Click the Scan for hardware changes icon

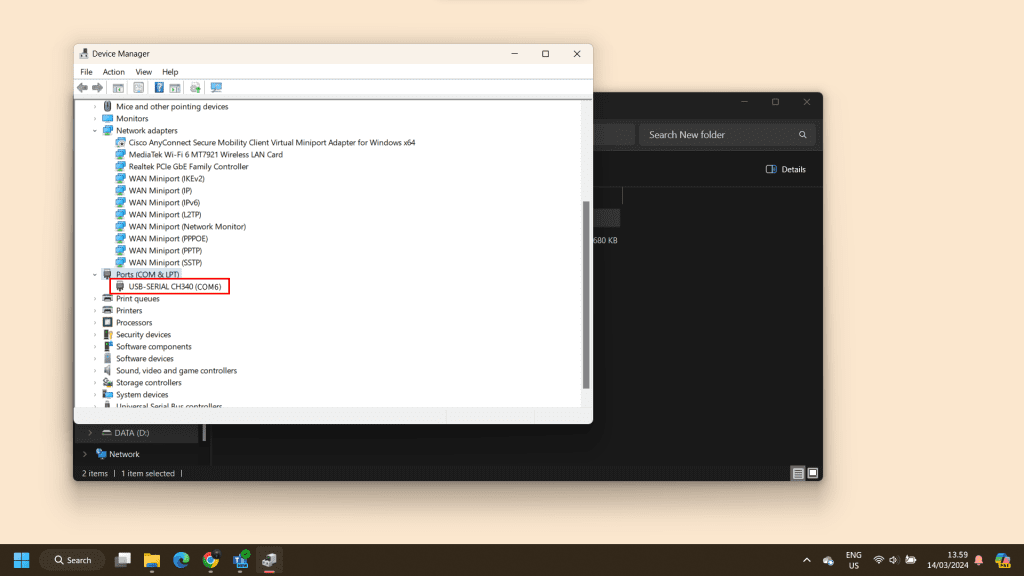click(x=216, y=88)
